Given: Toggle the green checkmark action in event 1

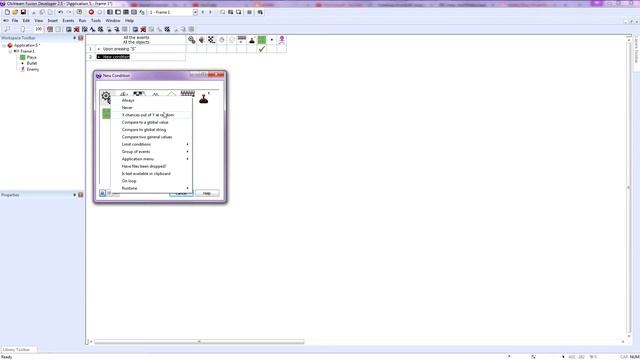Looking at the screenshot, I should (262, 49).
